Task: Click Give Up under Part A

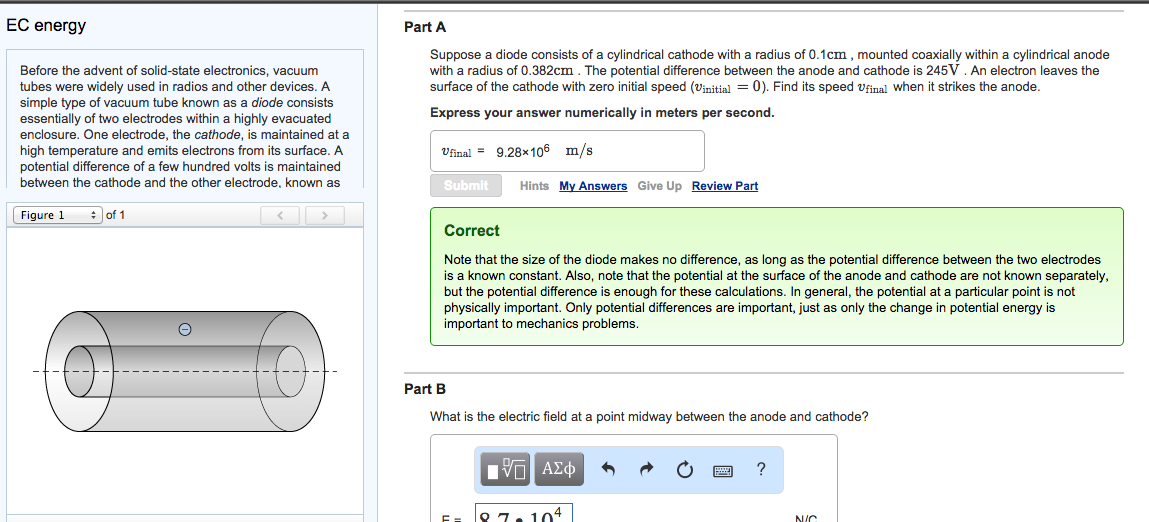Action: click(659, 186)
